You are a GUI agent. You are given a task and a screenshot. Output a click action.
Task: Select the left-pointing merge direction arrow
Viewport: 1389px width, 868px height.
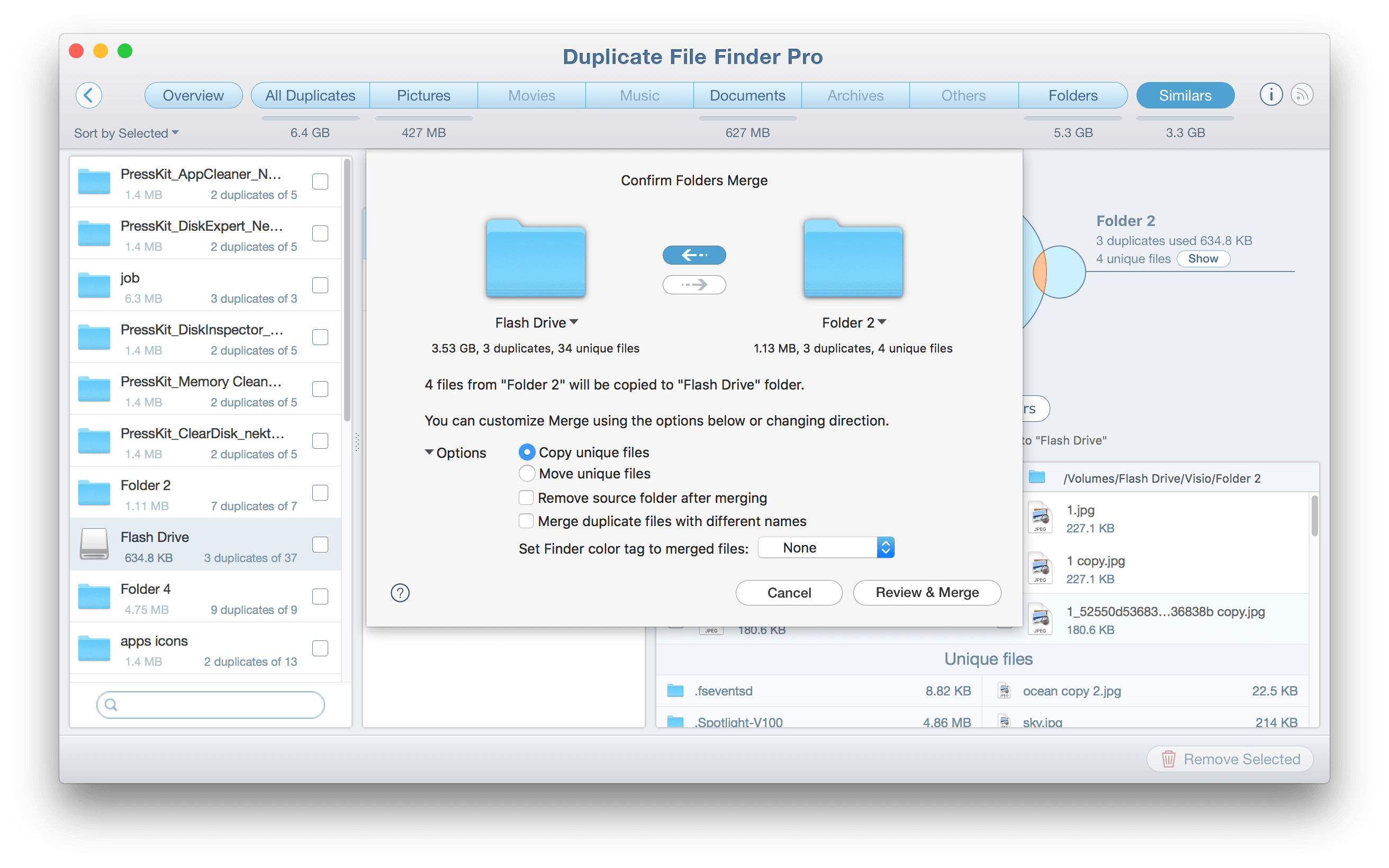694,255
